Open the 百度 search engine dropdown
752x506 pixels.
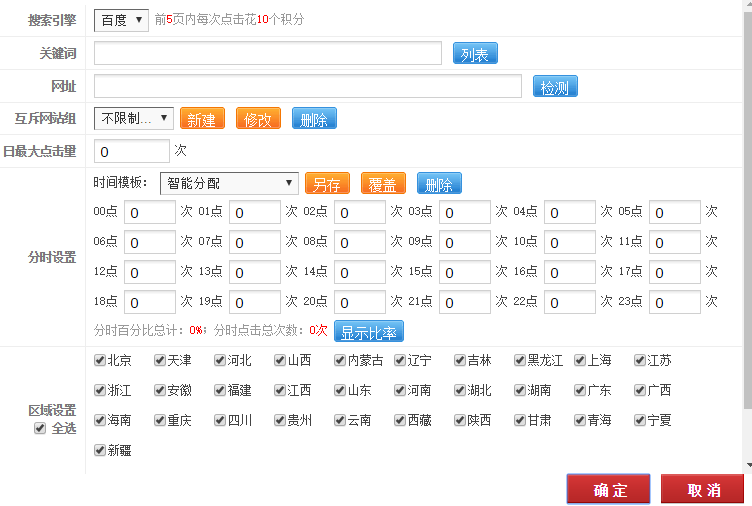click(121, 20)
